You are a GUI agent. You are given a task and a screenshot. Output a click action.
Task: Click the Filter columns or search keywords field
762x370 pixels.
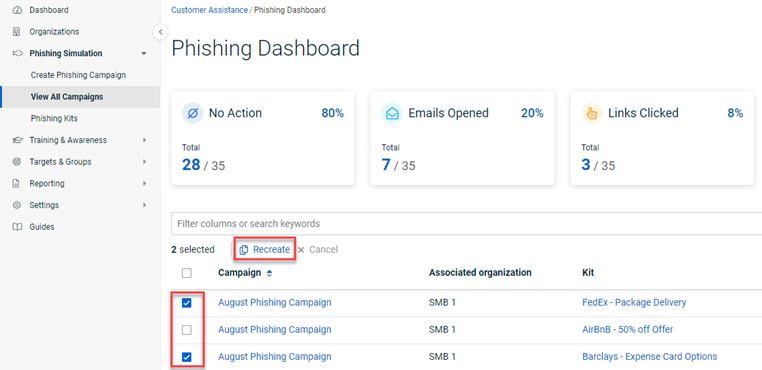(467, 224)
